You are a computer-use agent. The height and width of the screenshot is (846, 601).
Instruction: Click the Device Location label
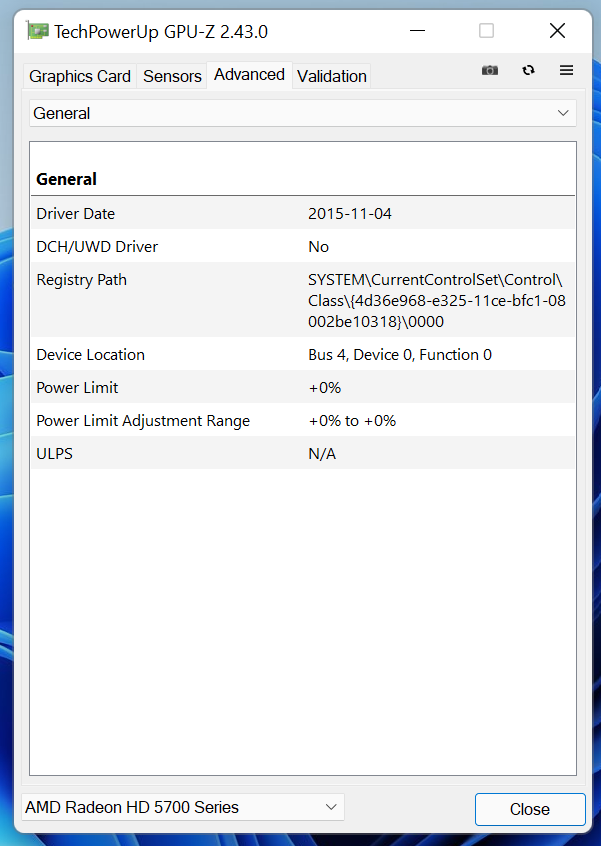coord(91,354)
